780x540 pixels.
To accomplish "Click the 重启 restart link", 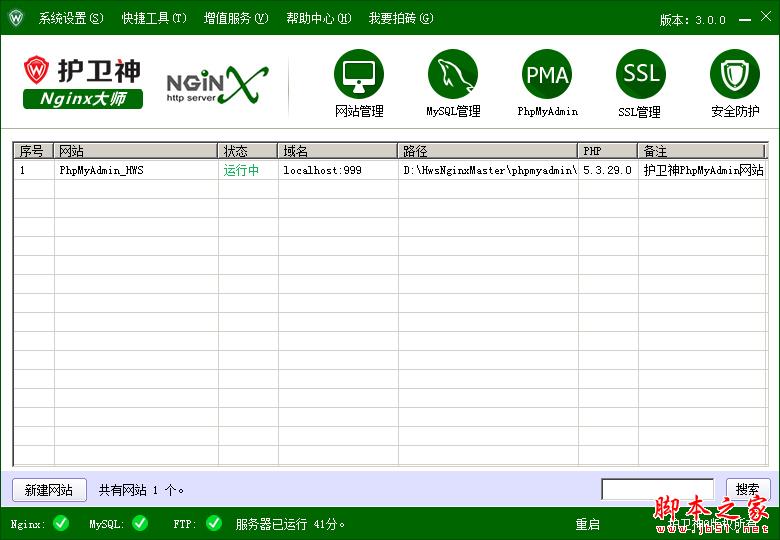I will click(587, 524).
